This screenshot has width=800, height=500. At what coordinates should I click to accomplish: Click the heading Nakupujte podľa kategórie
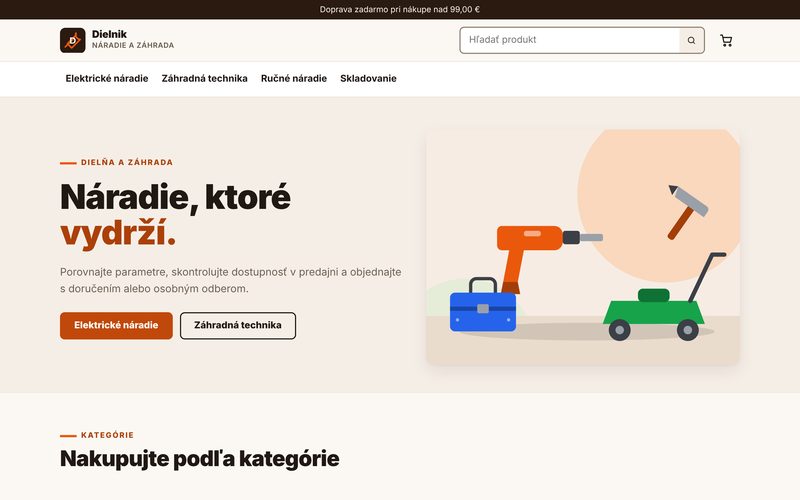[199, 458]
